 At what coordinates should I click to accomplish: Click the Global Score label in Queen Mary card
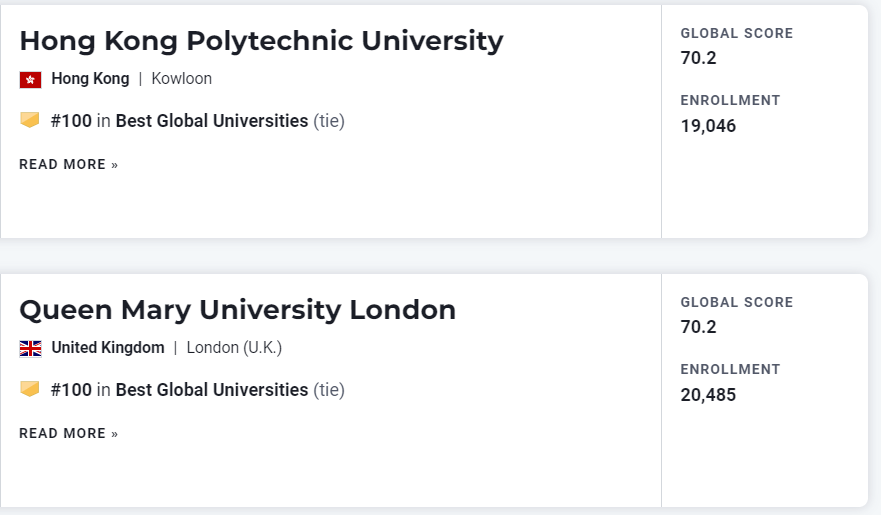736,302
